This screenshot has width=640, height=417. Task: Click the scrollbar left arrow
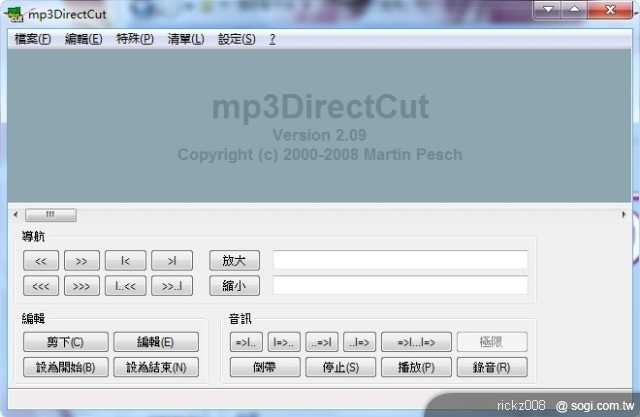16,215
